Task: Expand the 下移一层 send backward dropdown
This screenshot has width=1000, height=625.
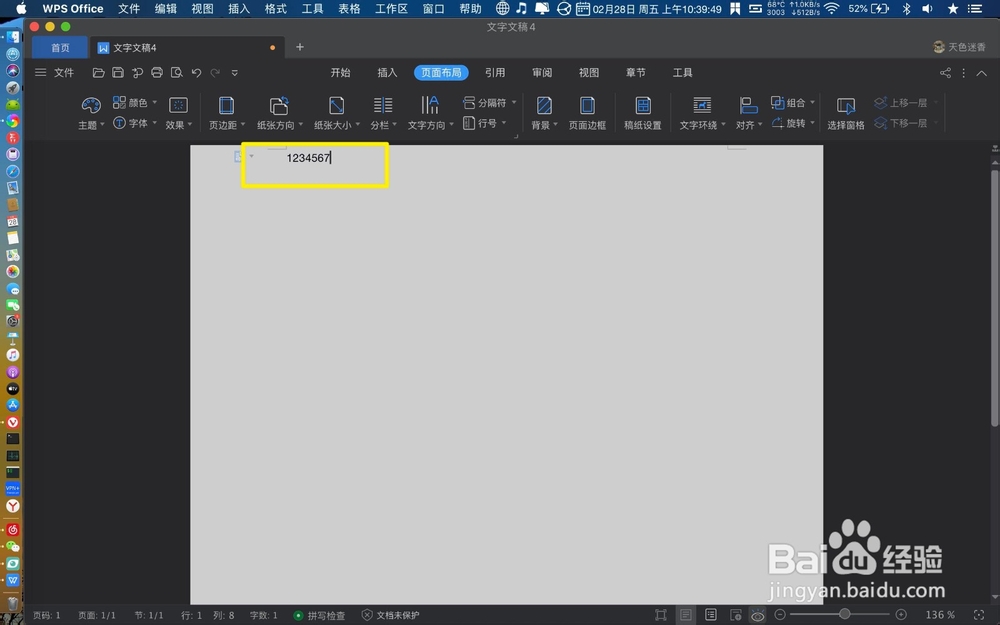Action: pyautogui.click(x=936, y=122)
